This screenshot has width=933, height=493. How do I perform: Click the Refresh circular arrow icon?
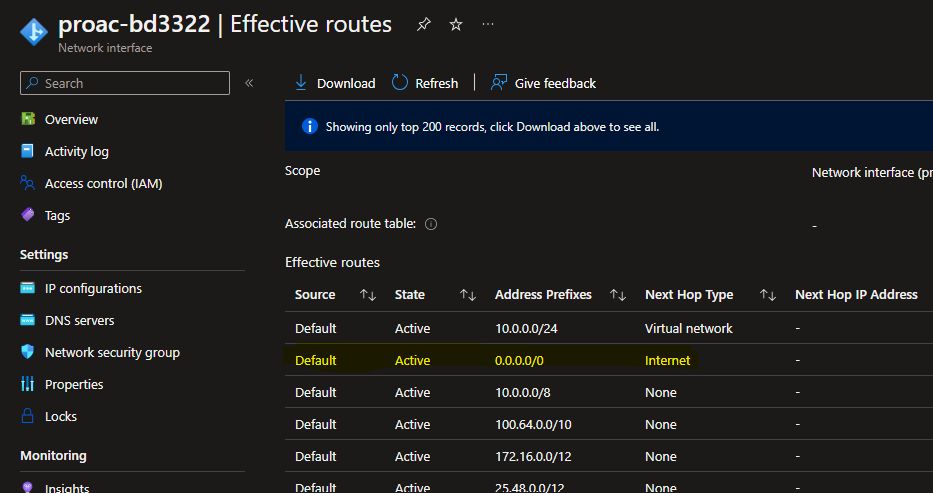click(x=400, y=83)
